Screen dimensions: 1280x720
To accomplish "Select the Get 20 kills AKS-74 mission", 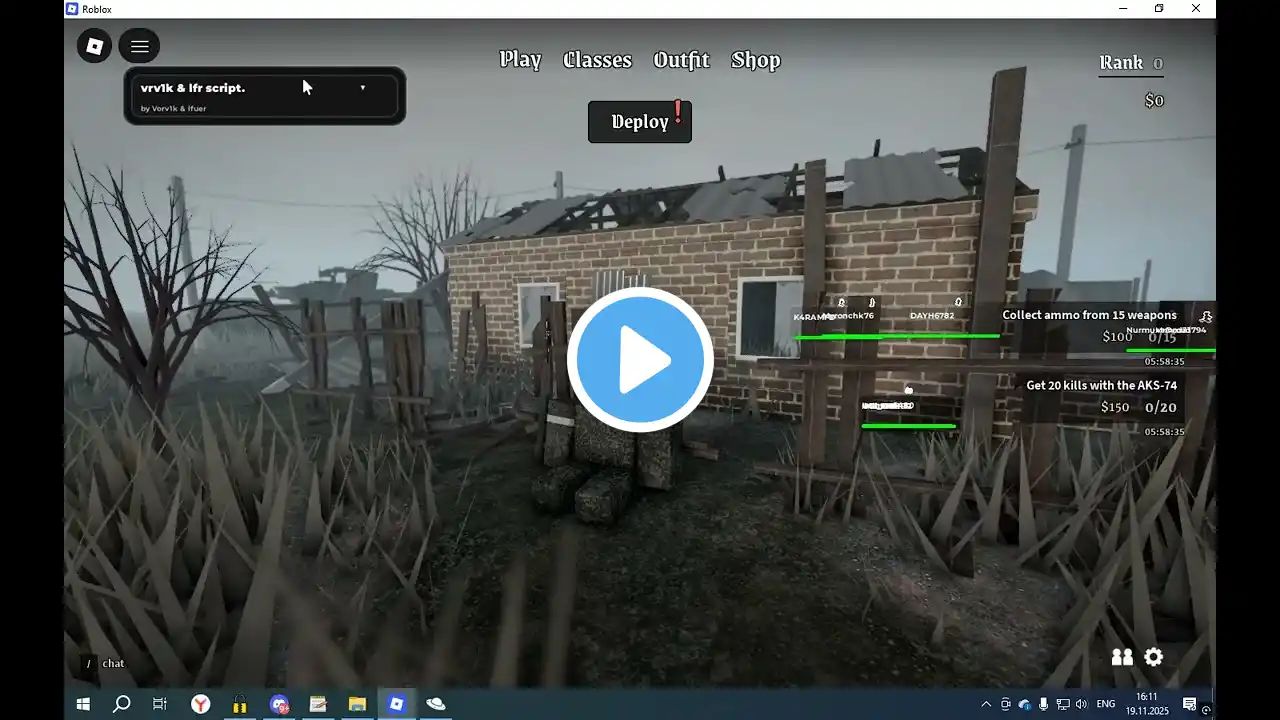I will pyautogui.click(x=1101, y=385).
